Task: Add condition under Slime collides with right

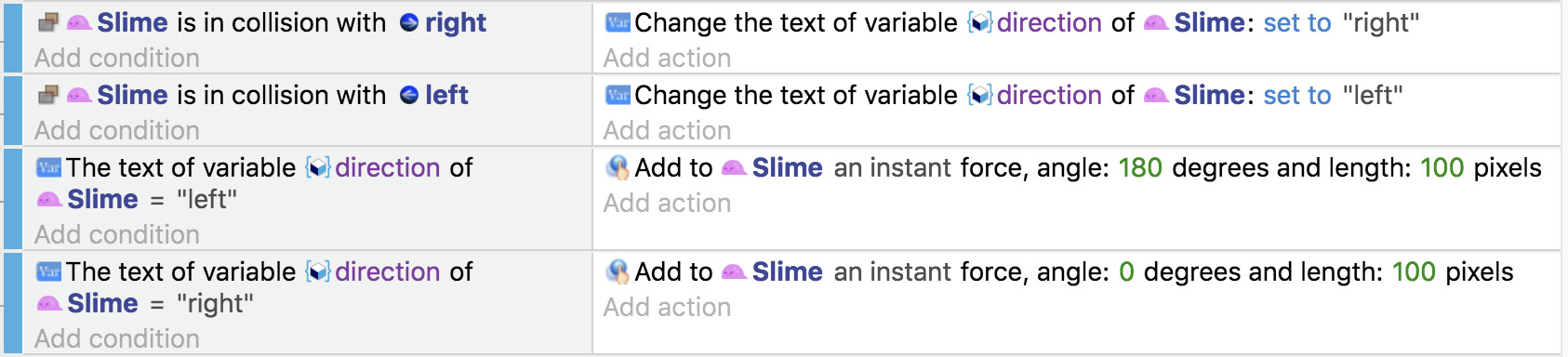Action: (x=117, y=58)
